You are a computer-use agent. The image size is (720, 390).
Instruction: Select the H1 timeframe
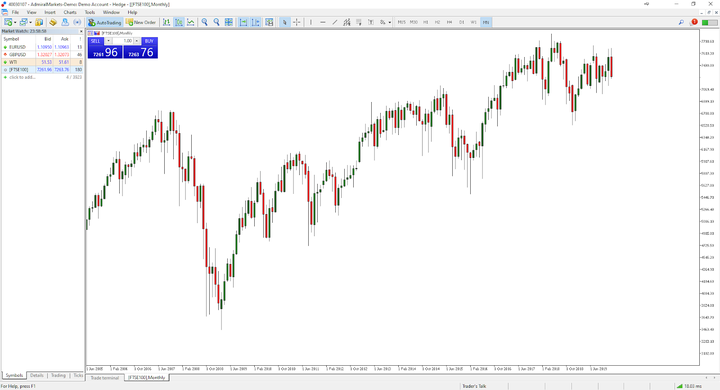pos(426,22)
